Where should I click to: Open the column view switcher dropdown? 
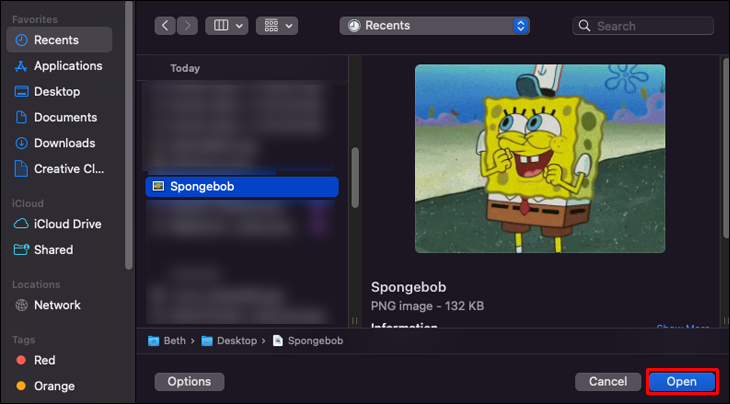pyautogui.click(x=226, y=26)
